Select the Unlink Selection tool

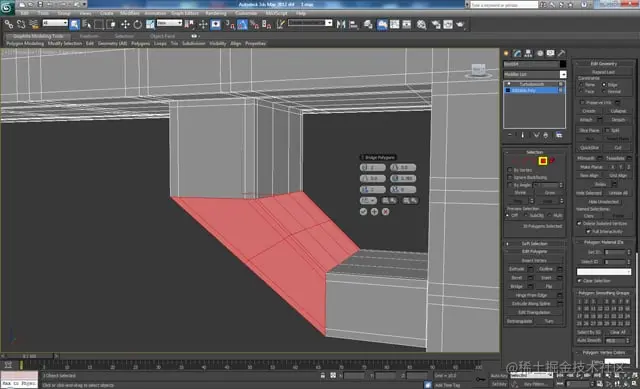point(21,24)
